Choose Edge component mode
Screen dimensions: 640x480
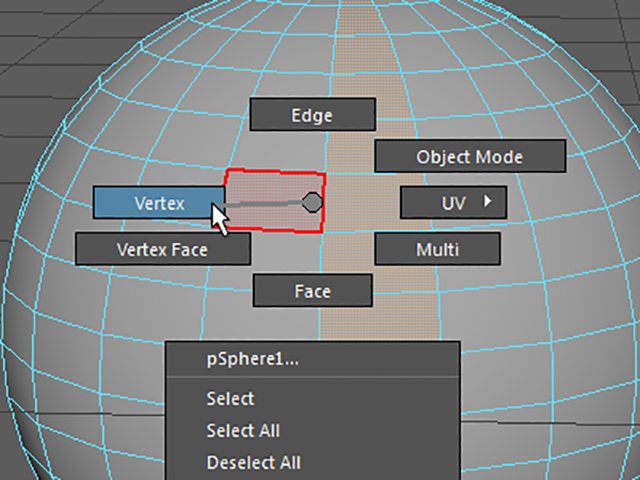click(313, 115)
